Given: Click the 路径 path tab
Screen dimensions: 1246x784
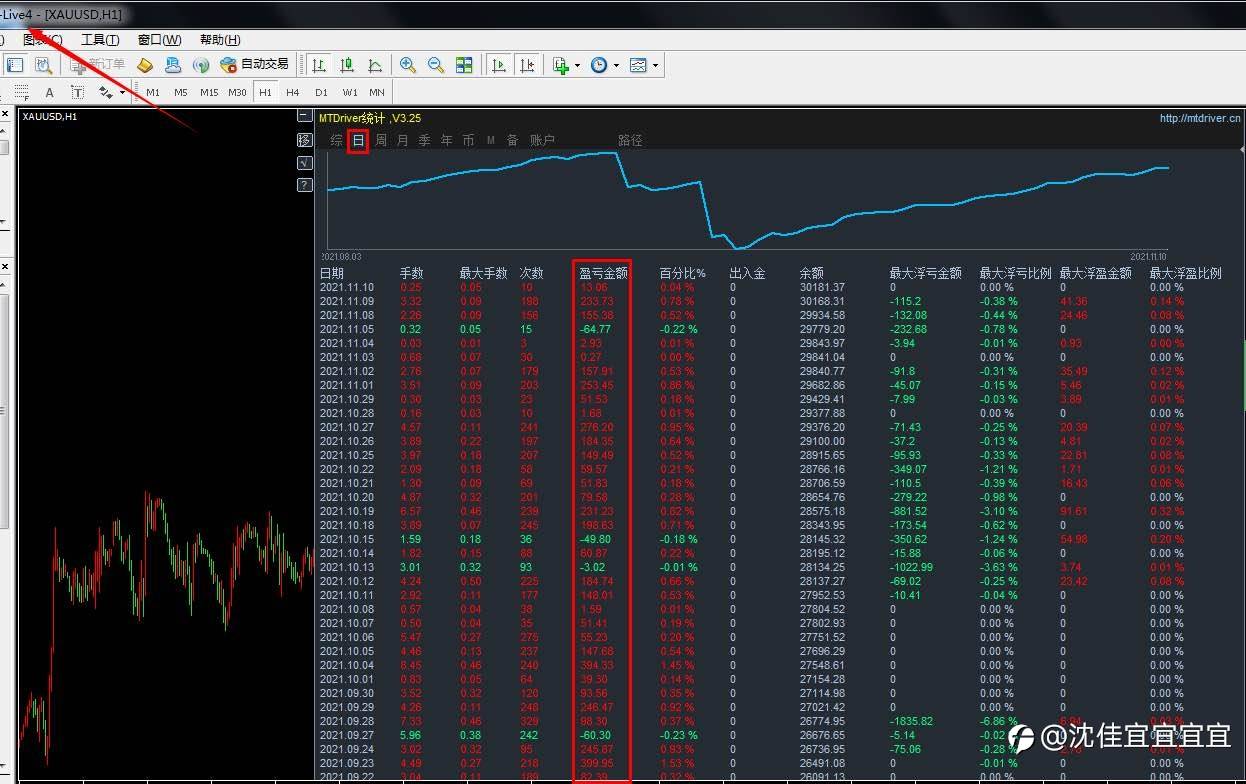Looking at the screenshot, I should (x=630, y=141).
